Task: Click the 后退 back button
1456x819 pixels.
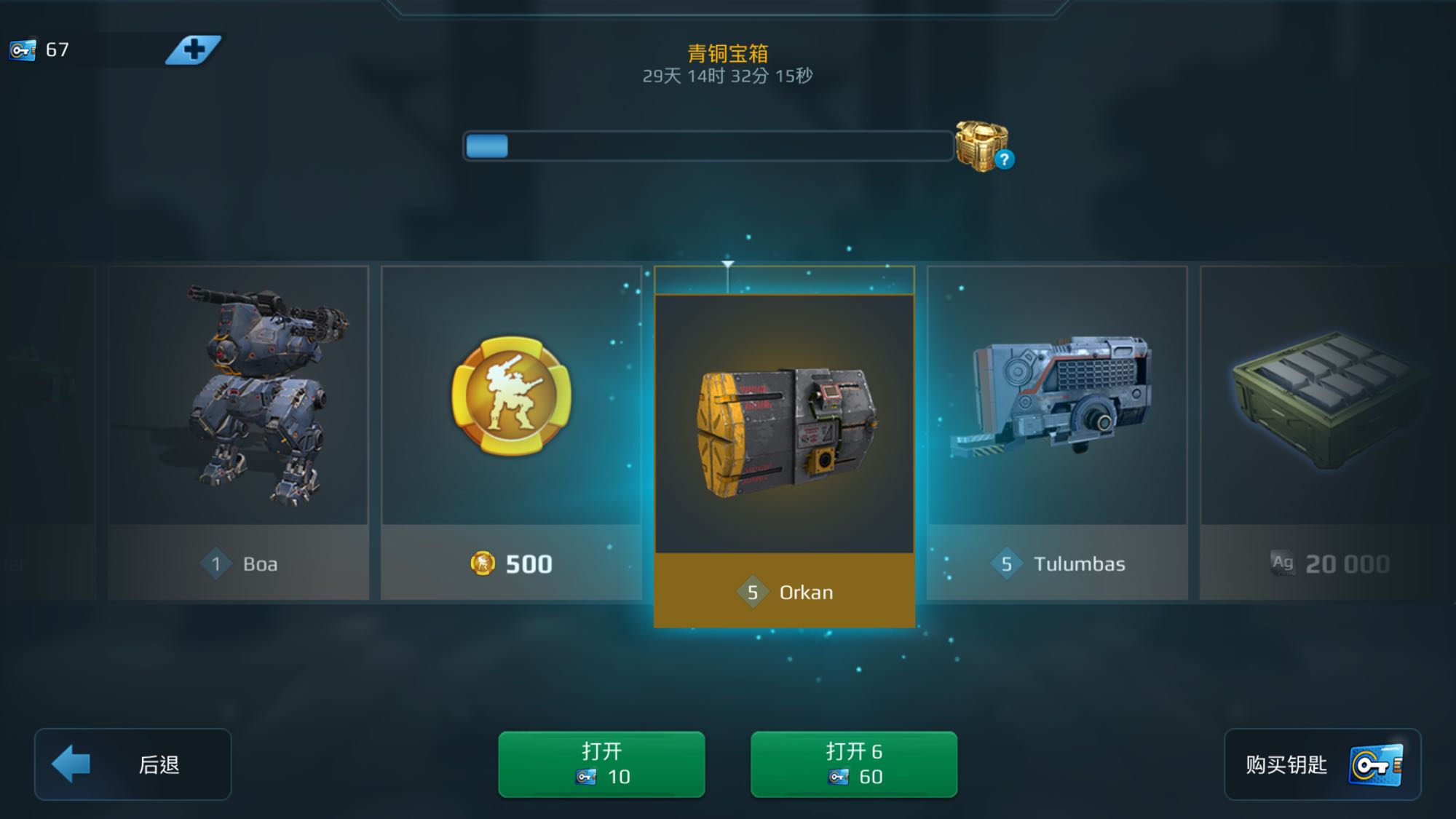Action: click(132, 764)
